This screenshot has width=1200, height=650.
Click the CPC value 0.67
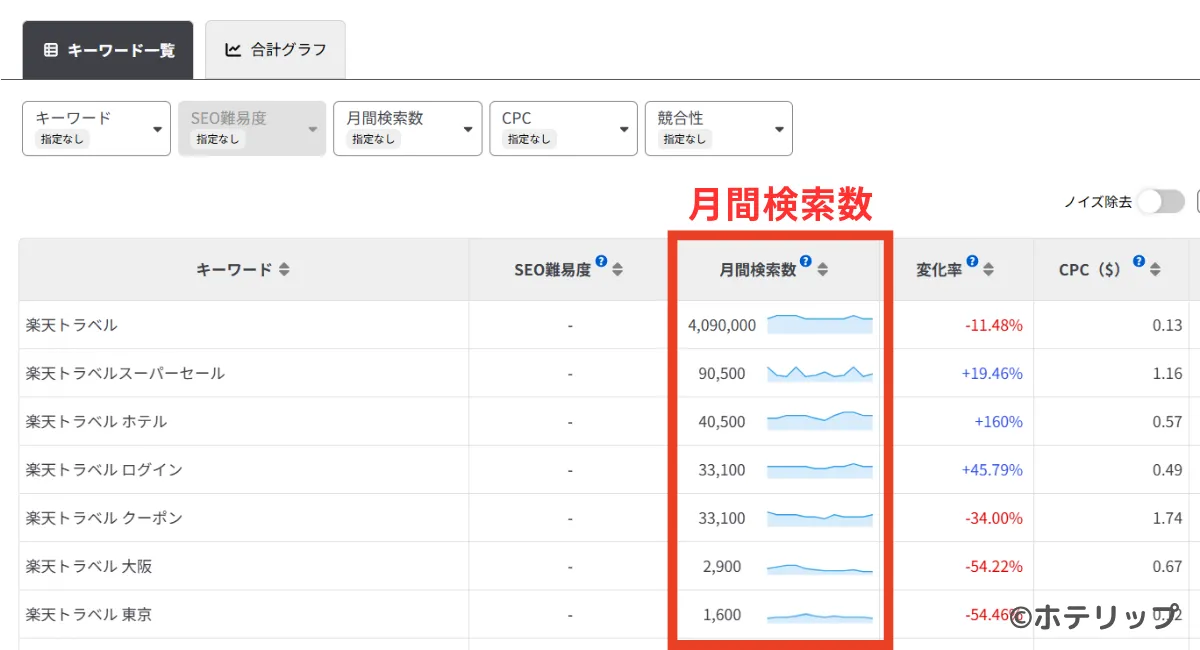1167,566
